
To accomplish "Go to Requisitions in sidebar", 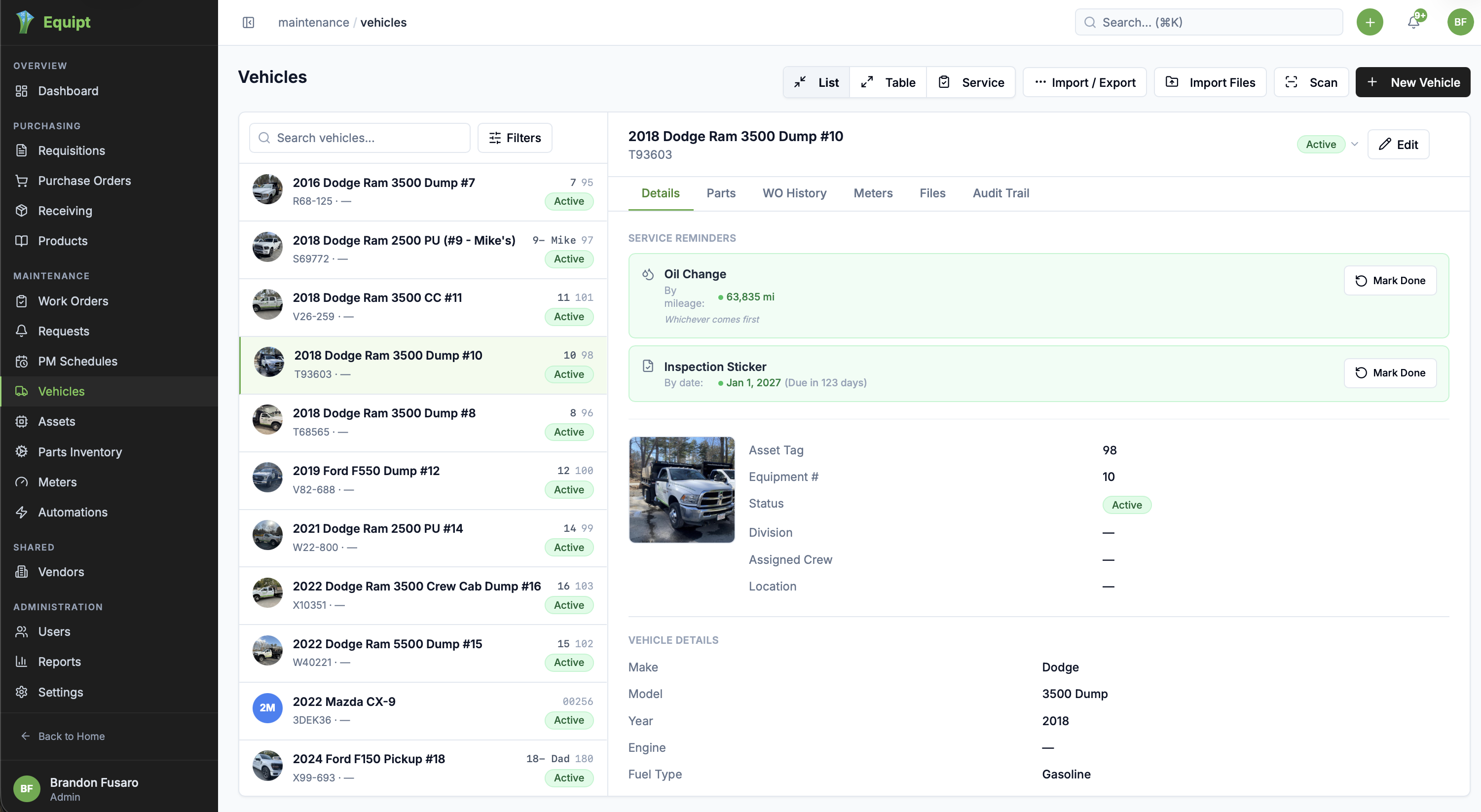I will coord(109,150).
